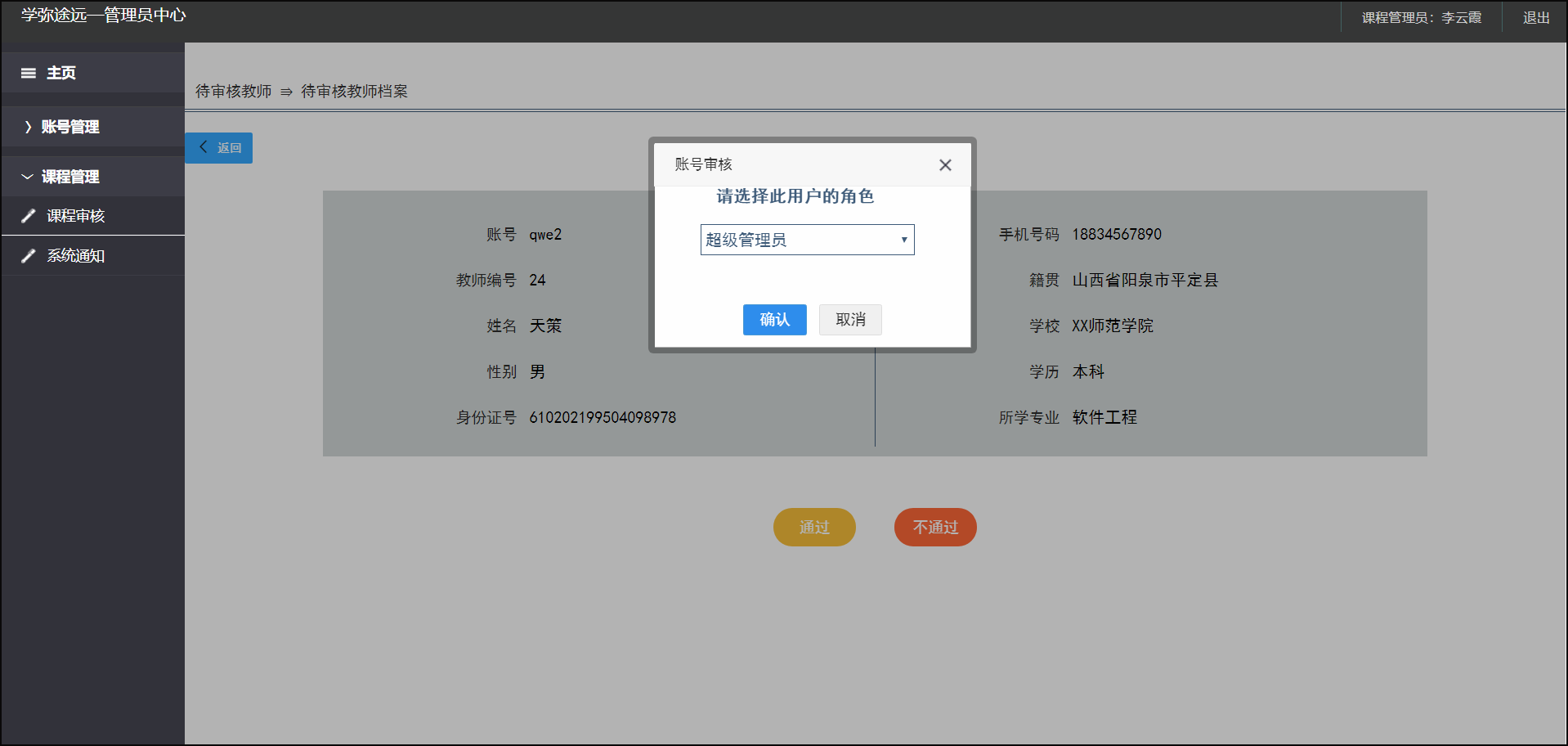The height and width of the screenshot is (746, 1568).
Task: Click 退出 to log out
Action: (1536, 16)
